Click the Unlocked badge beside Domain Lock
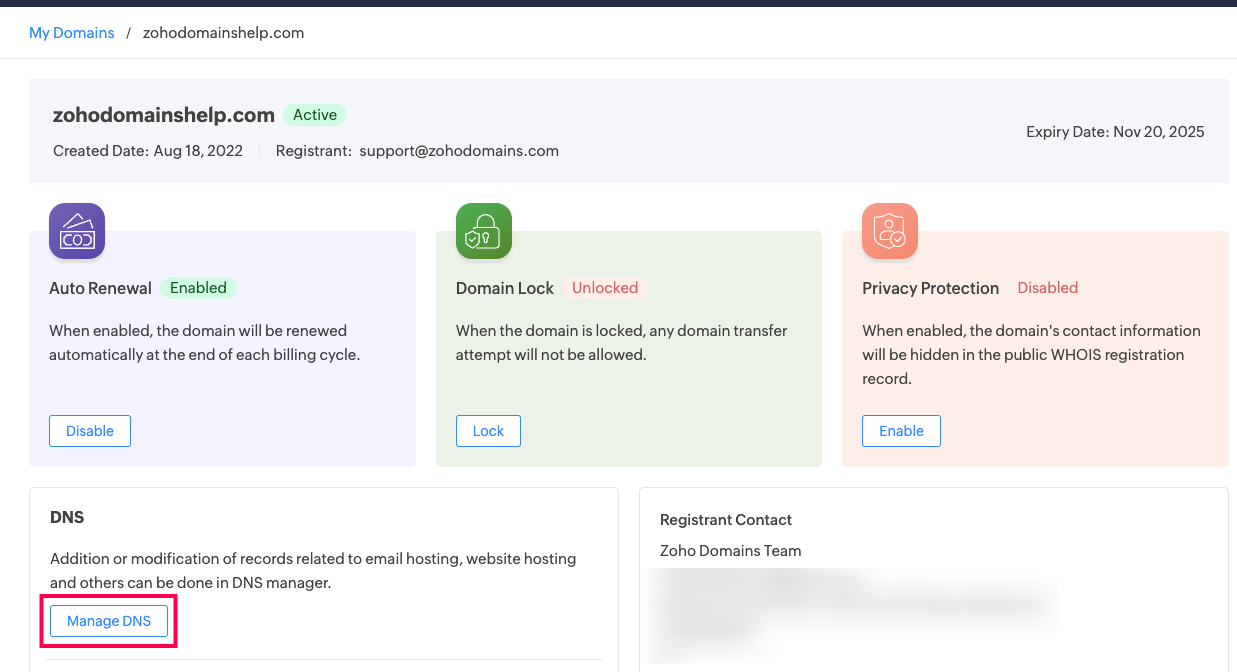The width and height of the screenshot is (1237, 672). 605,288
